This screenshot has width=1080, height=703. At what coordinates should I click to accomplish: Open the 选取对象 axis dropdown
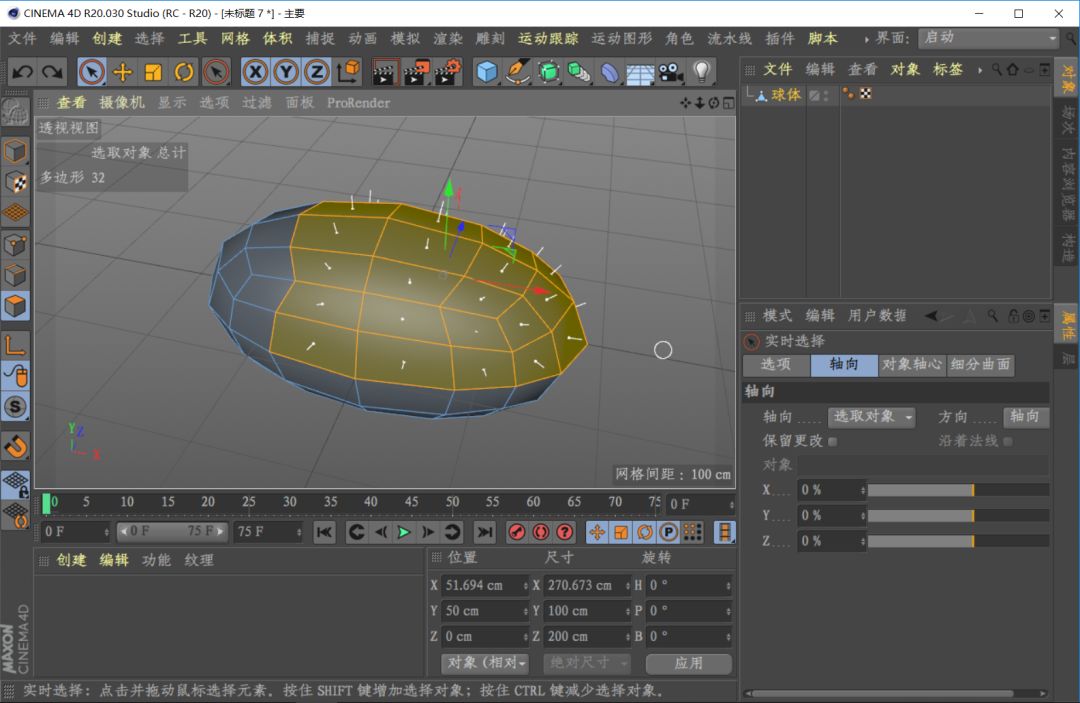point(871,417)
